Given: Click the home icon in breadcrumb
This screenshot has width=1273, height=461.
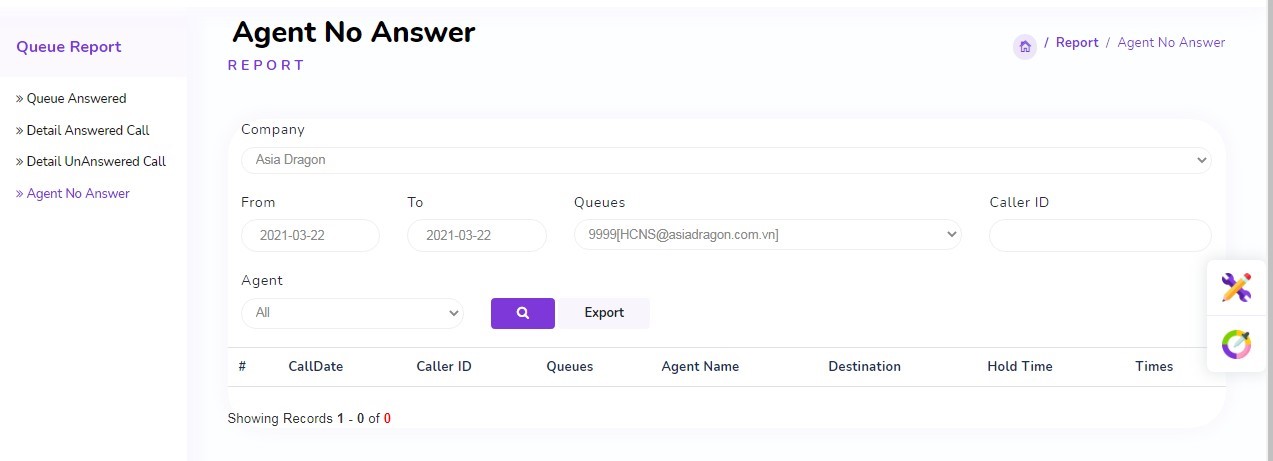Looking at the screenshot, I should pyautogui.click(x=1024, y=46).
